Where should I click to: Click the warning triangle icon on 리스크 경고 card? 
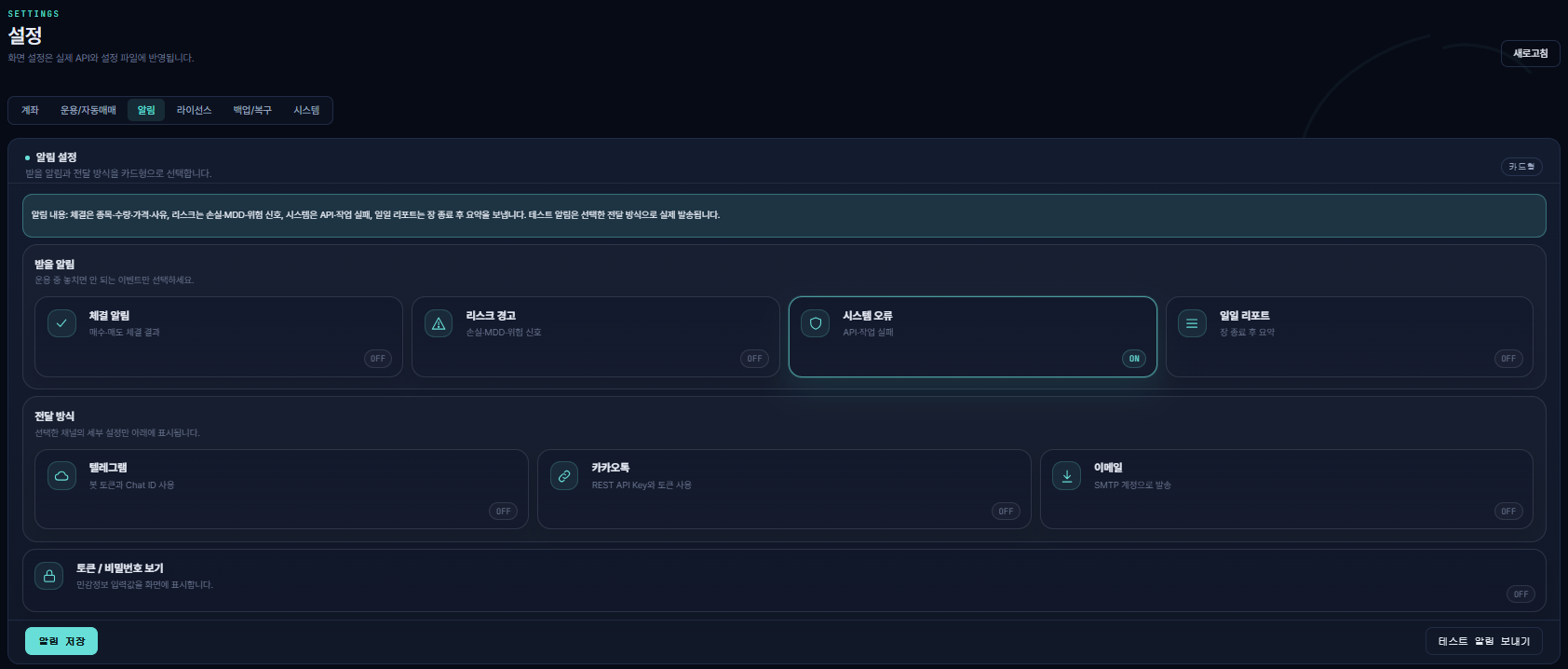[439, 323]
